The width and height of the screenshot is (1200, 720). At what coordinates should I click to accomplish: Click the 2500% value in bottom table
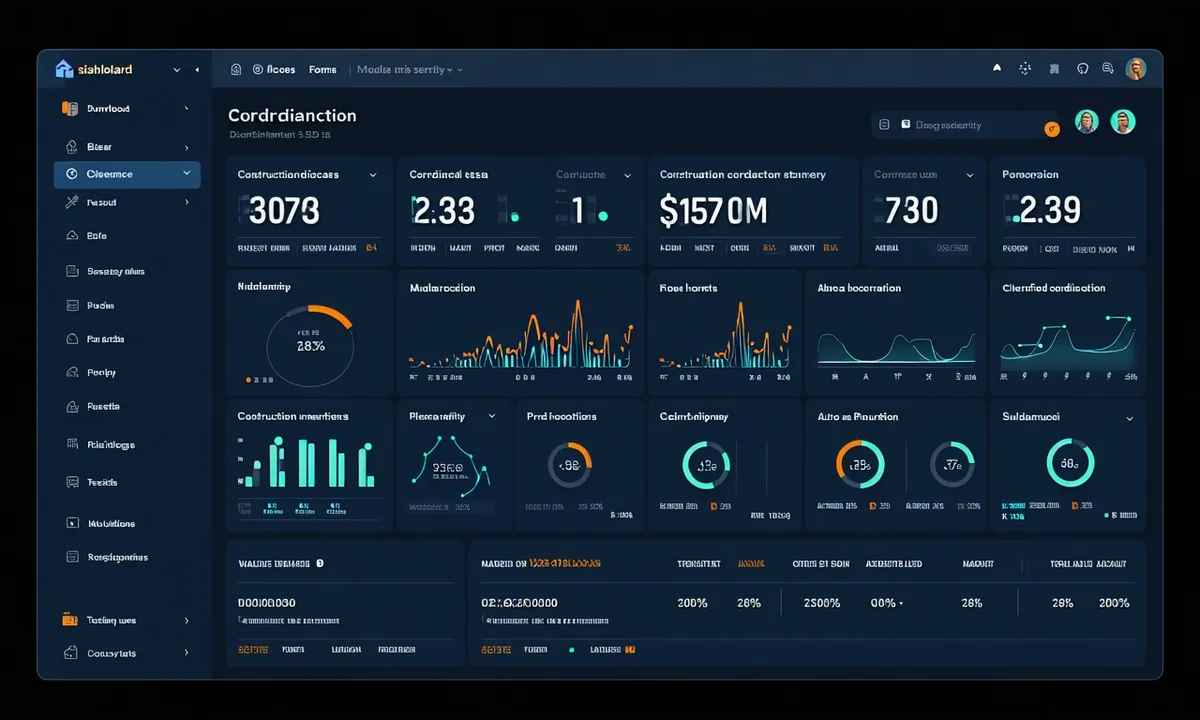click(x=822, y=603)
